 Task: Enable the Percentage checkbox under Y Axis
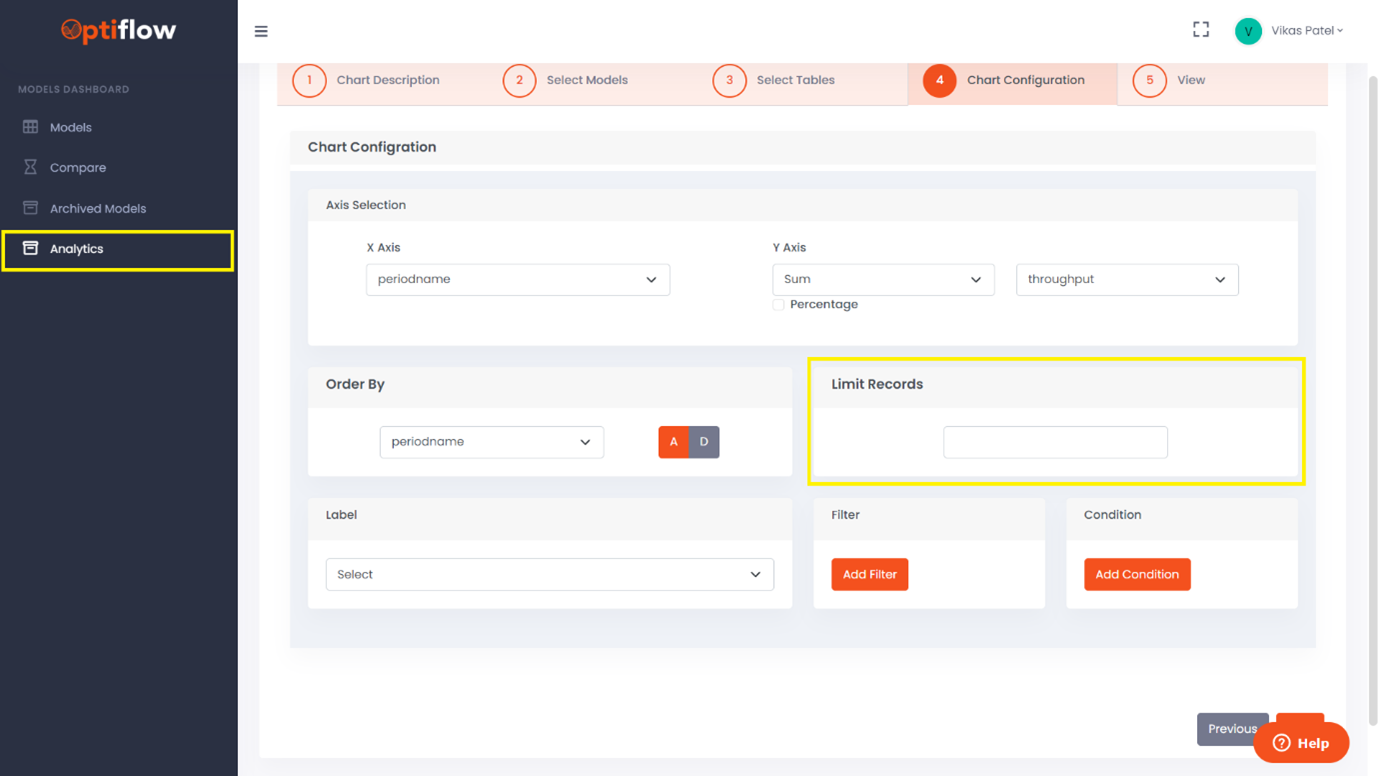[x=778, y=304]
